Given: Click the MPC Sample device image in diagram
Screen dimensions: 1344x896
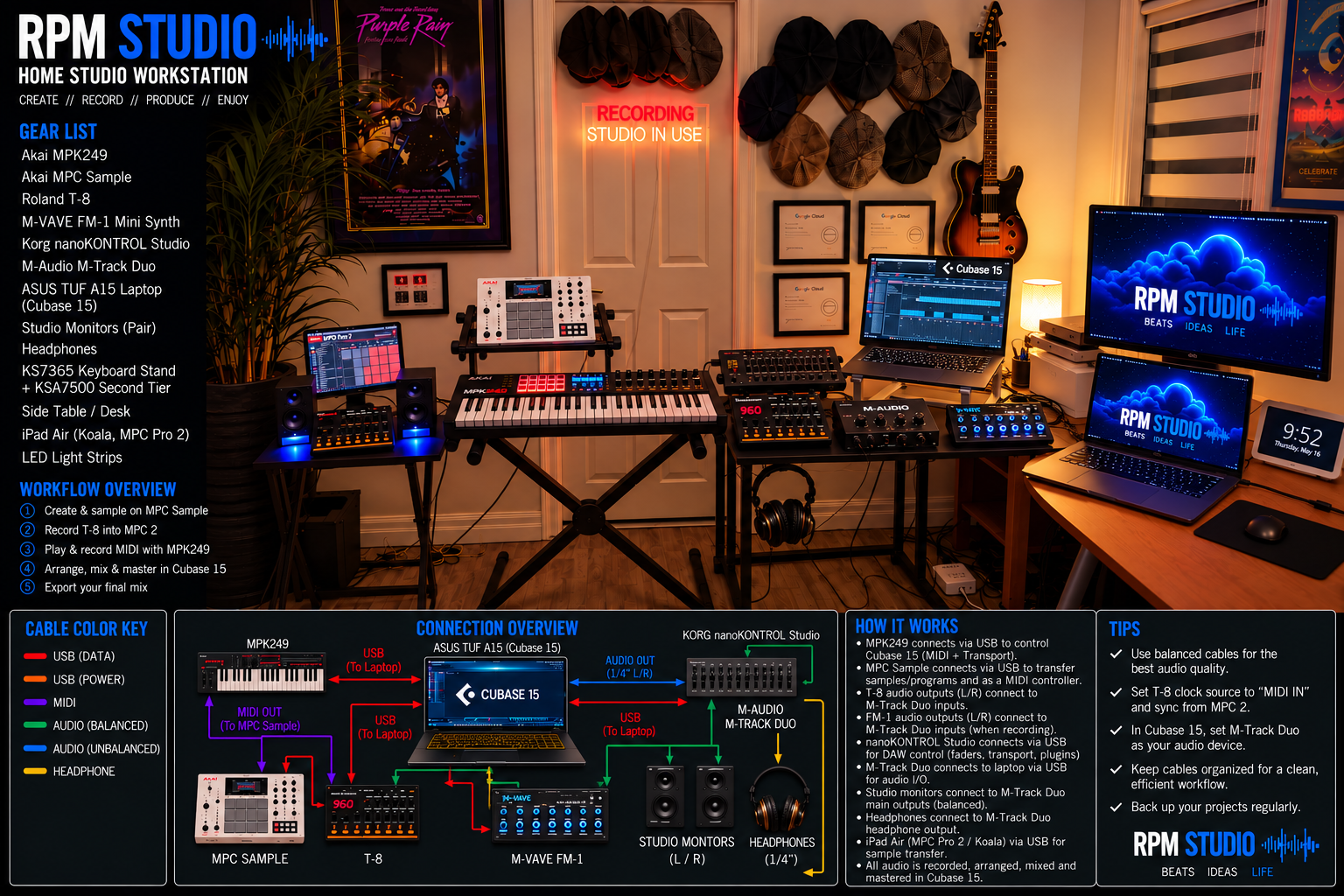Looking at the screenshot, I should pyautogui.click(x=249, y=808).
